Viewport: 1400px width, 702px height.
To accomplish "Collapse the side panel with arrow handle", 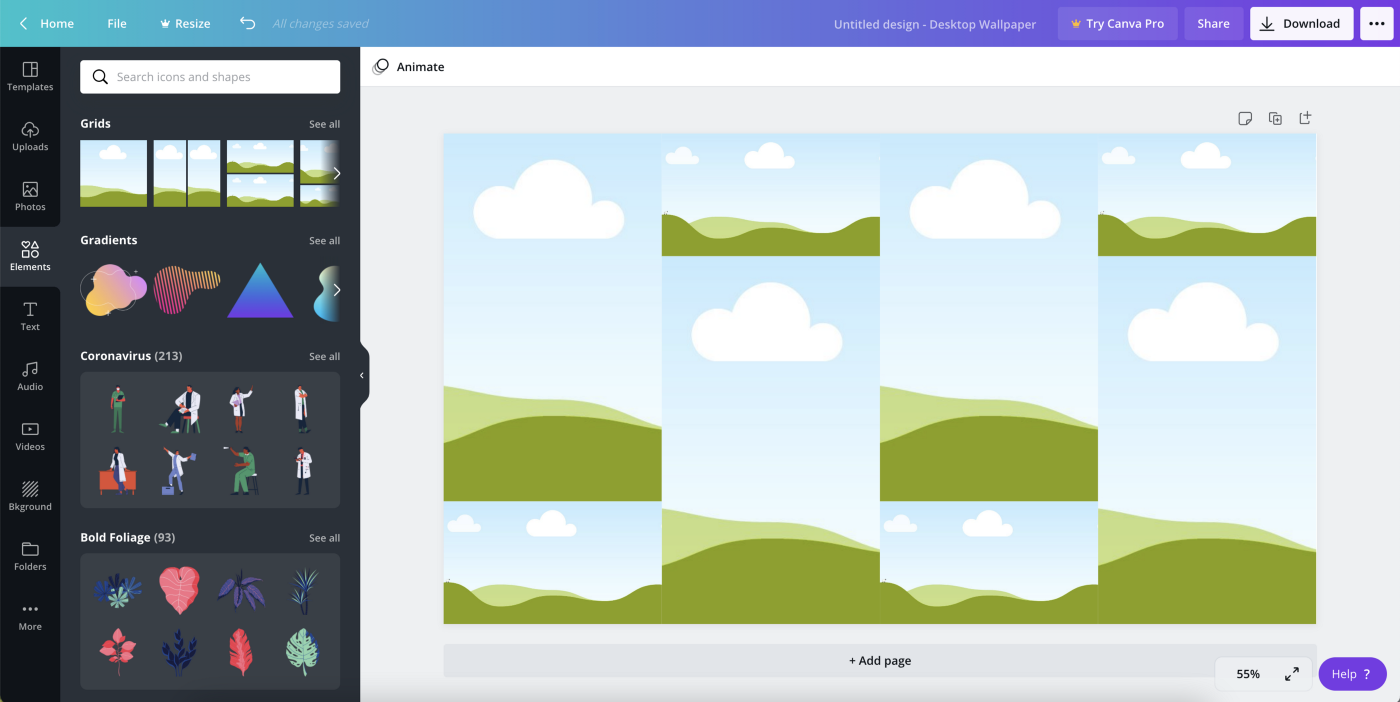I will click(x=363, y=375).
